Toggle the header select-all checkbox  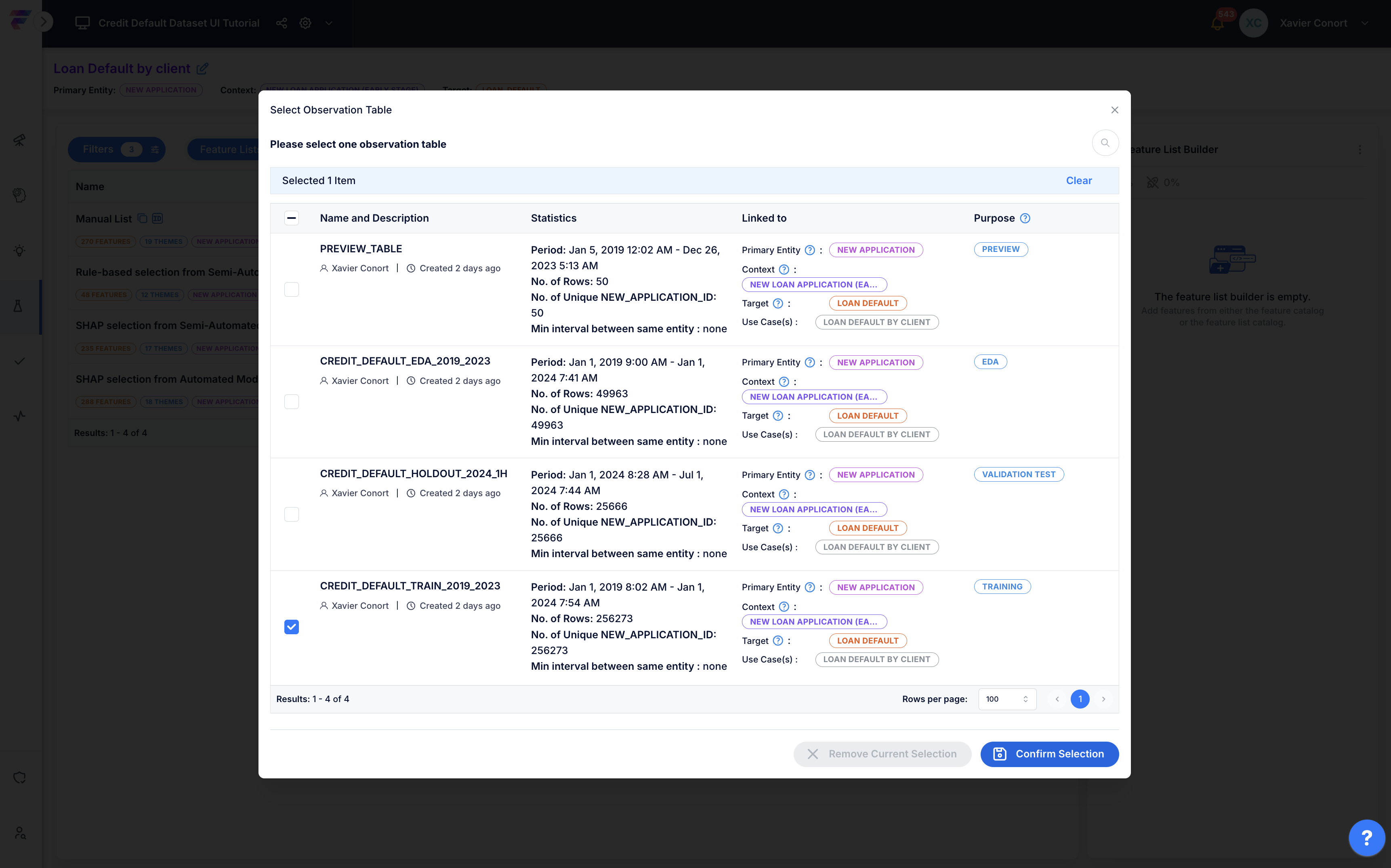[292, 218]
